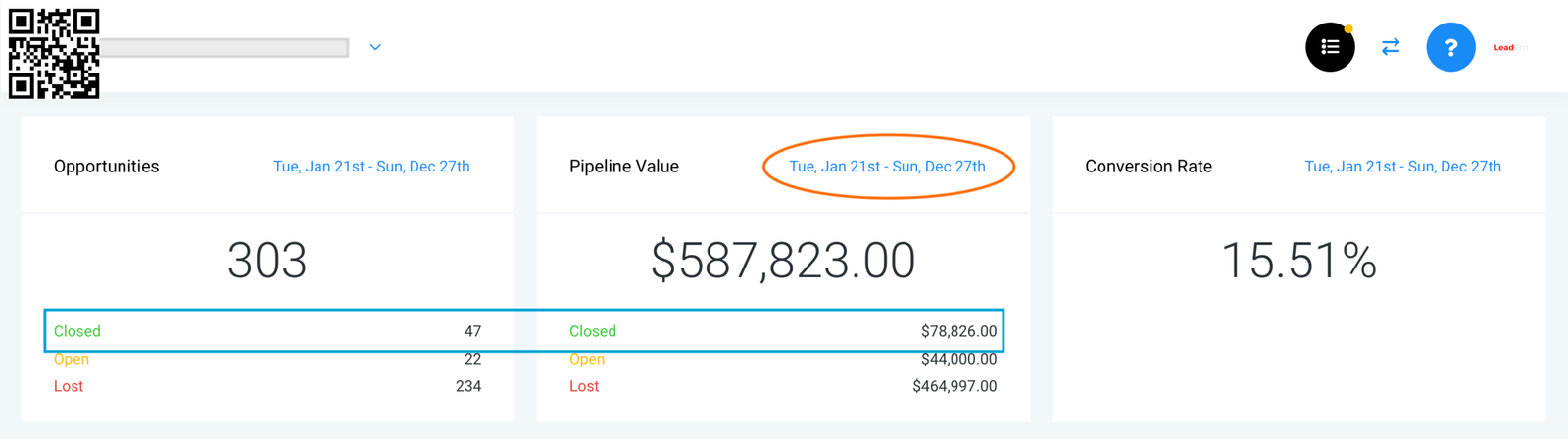Click the $587,823.00 pipeline total

tap(783, 261)
